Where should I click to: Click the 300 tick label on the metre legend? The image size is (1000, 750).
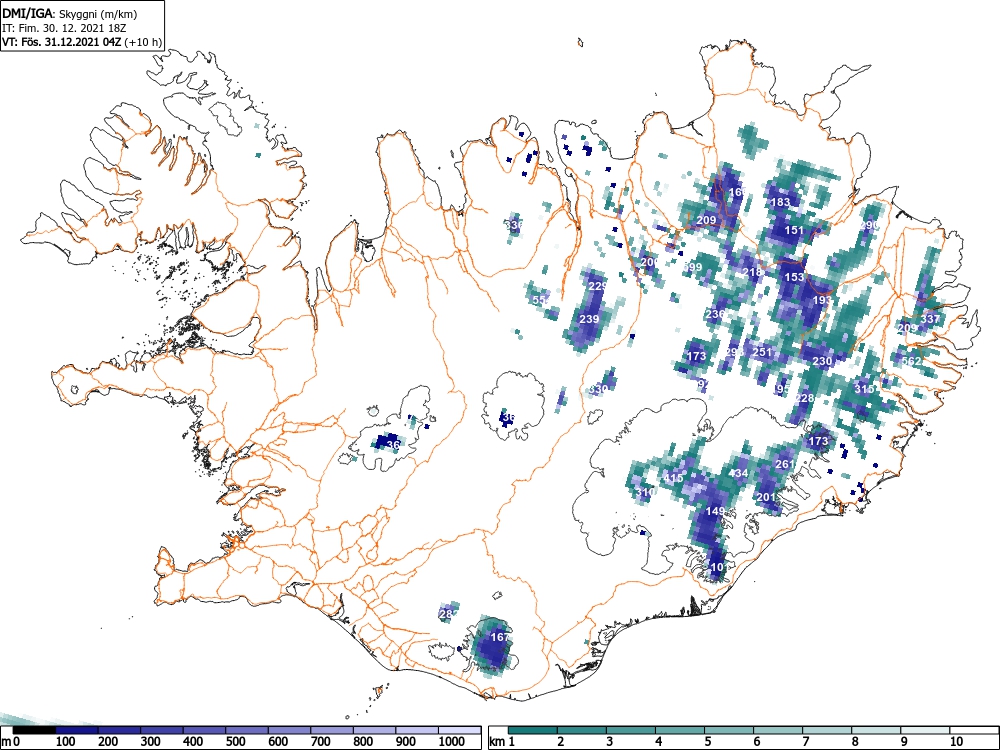tap(151, 742)
